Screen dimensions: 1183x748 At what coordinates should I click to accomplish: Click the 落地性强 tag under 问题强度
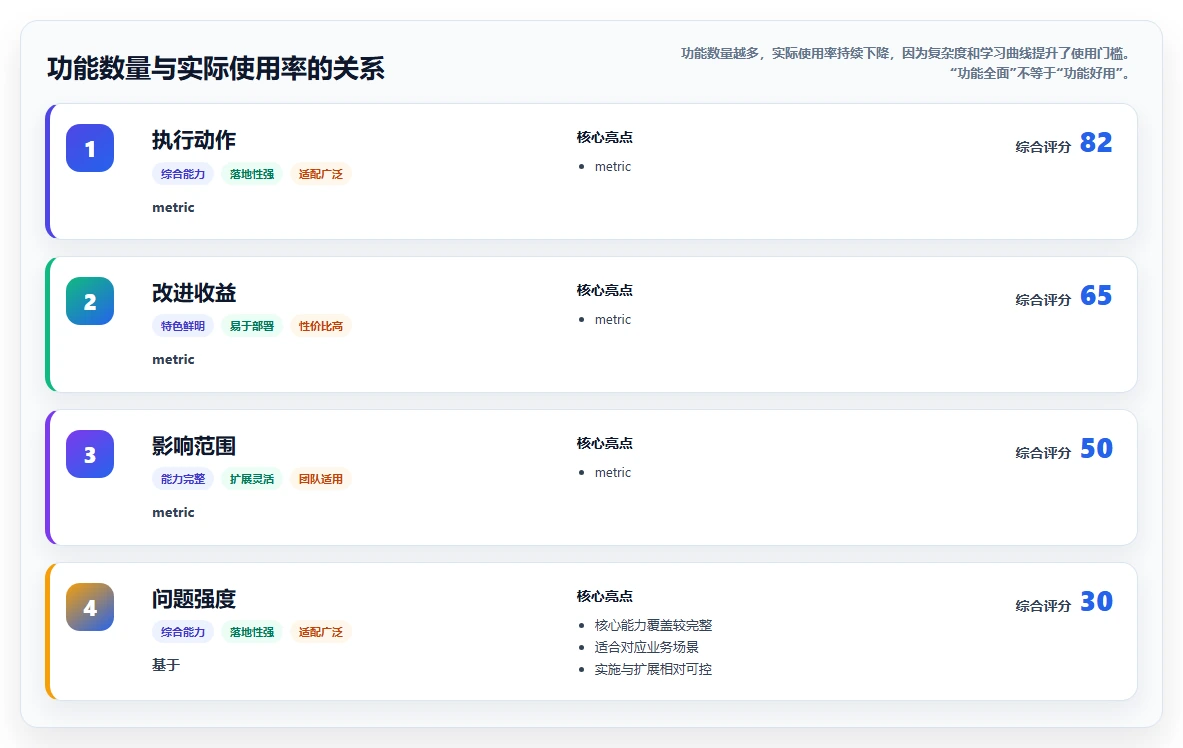click(252, 632)
